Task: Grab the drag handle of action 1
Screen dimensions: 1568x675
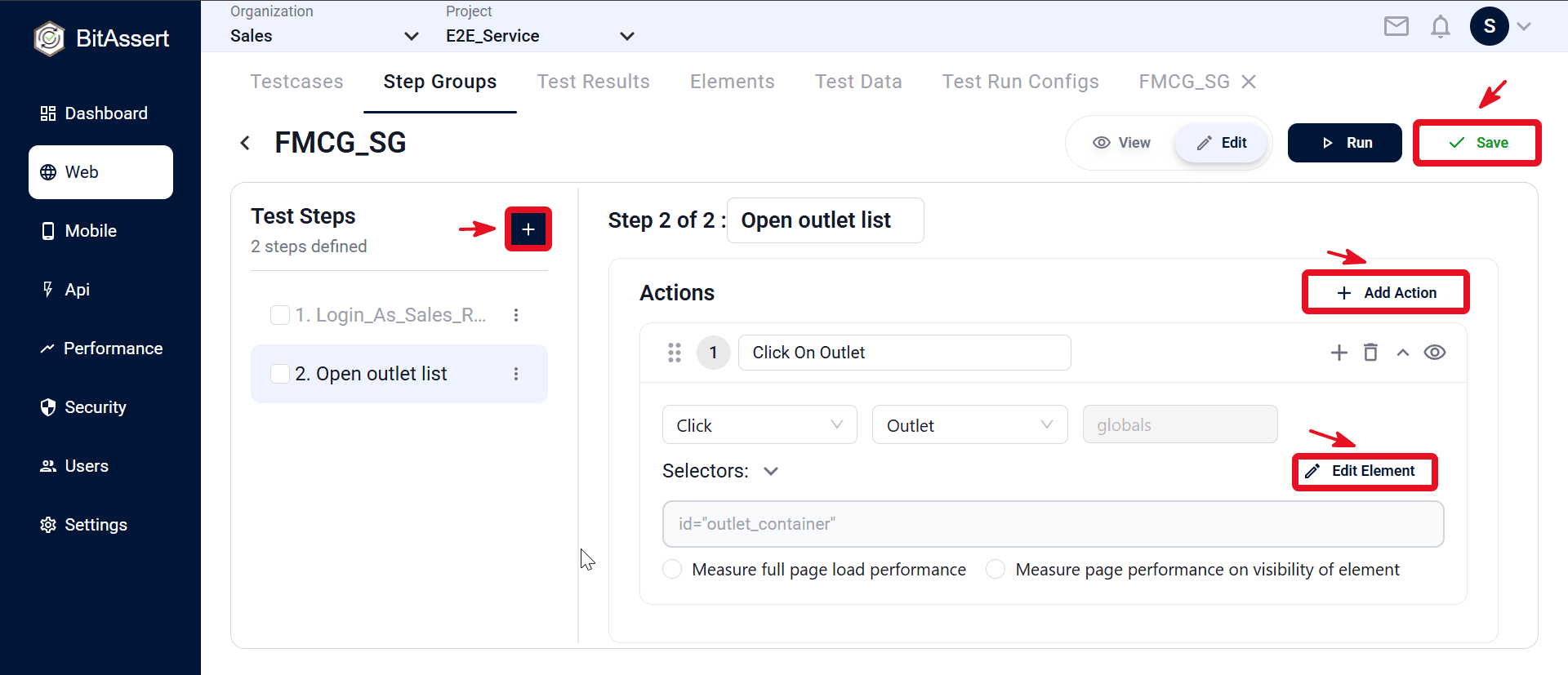Action: click(675, 353)
